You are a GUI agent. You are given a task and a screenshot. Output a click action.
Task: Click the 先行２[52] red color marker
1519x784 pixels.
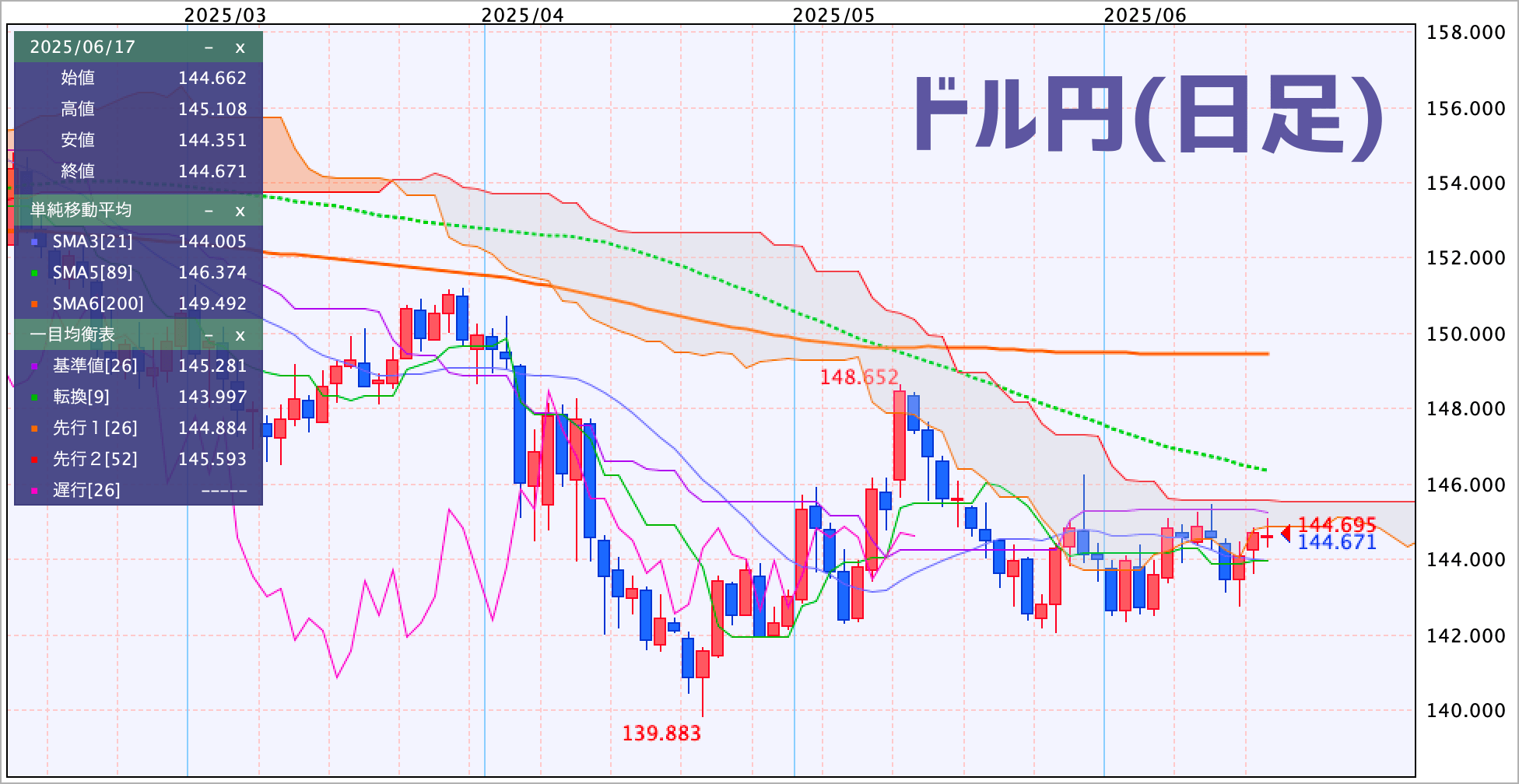click(34, 460)
